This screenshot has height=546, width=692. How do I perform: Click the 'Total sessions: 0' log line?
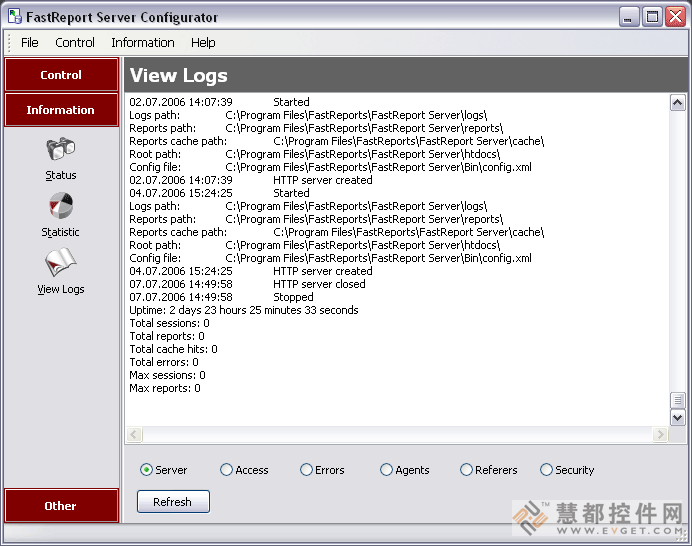(169, 323)
